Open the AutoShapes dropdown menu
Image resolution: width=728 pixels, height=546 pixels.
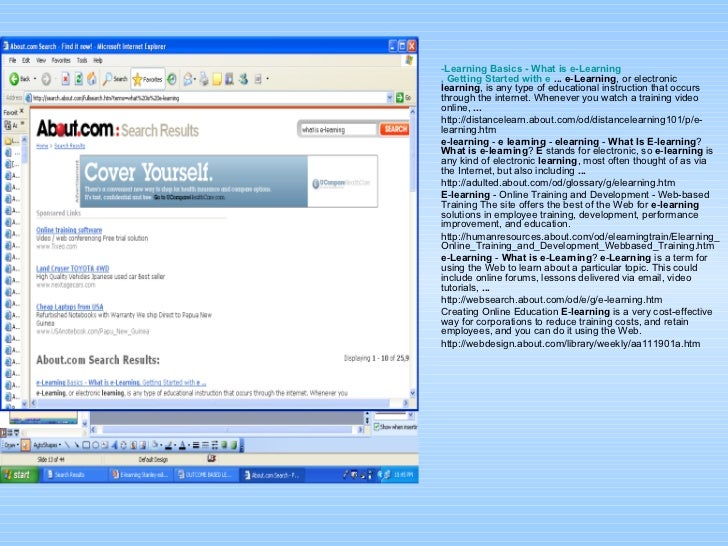[x=47, y=445]
